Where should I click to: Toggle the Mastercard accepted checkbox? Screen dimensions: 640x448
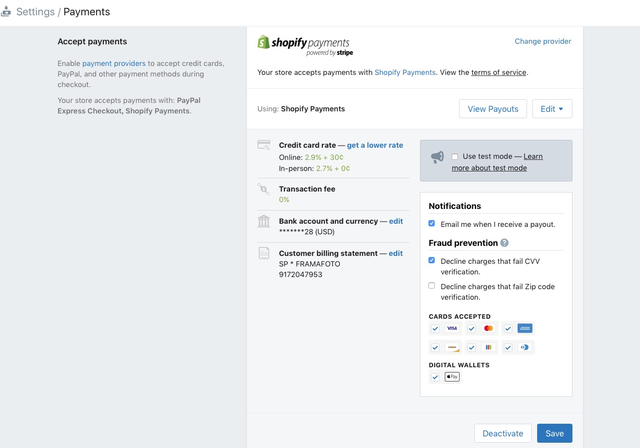471,328
